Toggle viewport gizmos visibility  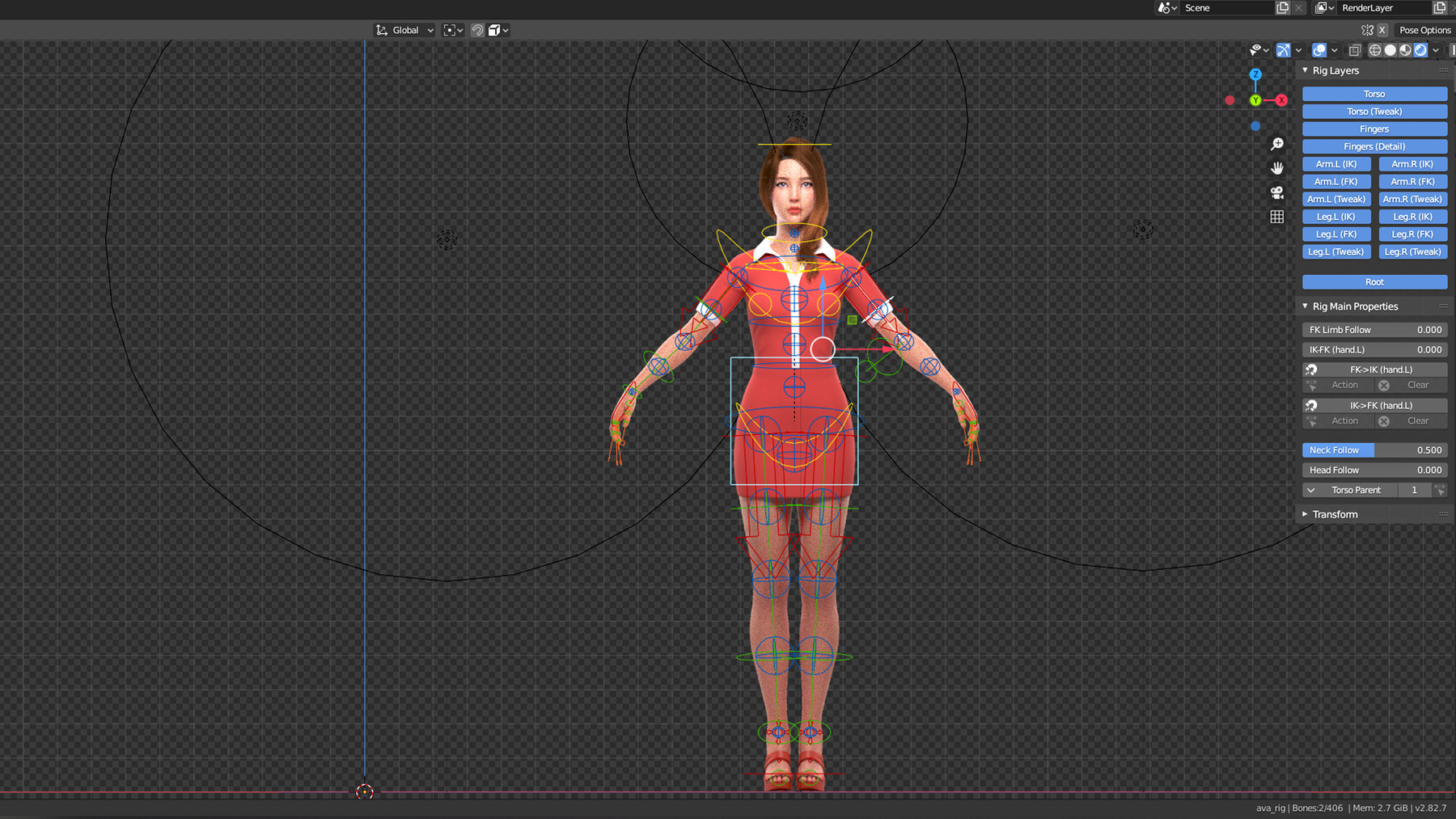click(1283, 50)
